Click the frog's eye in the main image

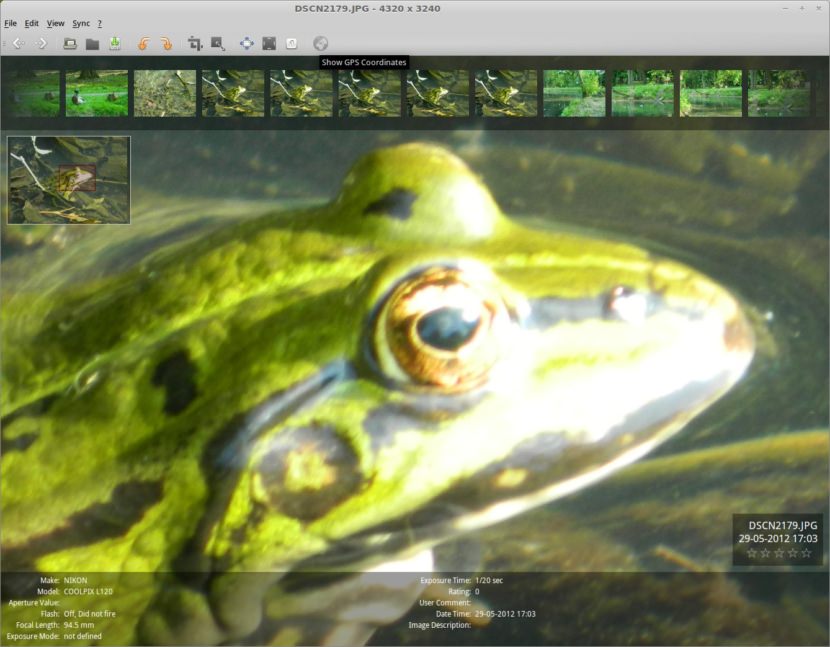coord(444,327)
